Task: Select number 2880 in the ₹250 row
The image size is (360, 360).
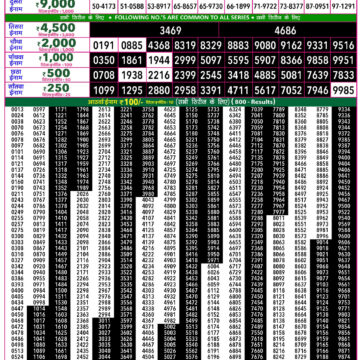Action: pyautogui.click(x=159, y=90)
